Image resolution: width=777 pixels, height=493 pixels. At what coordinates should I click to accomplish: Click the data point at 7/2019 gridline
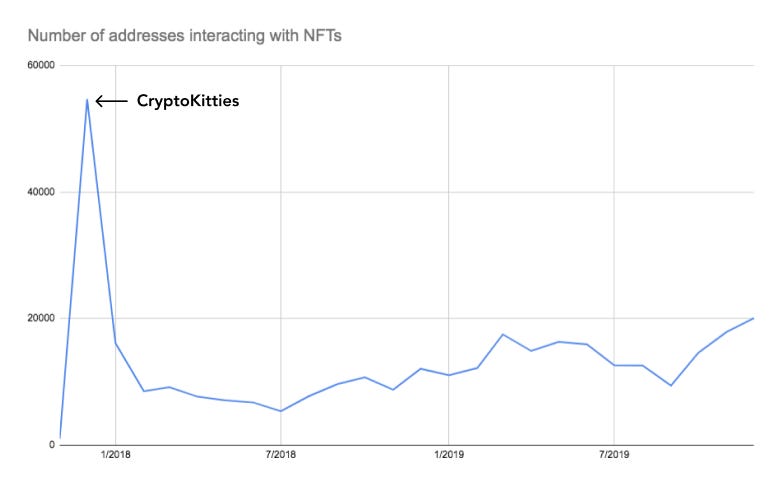pyautogui.click(x=614, y=365)
